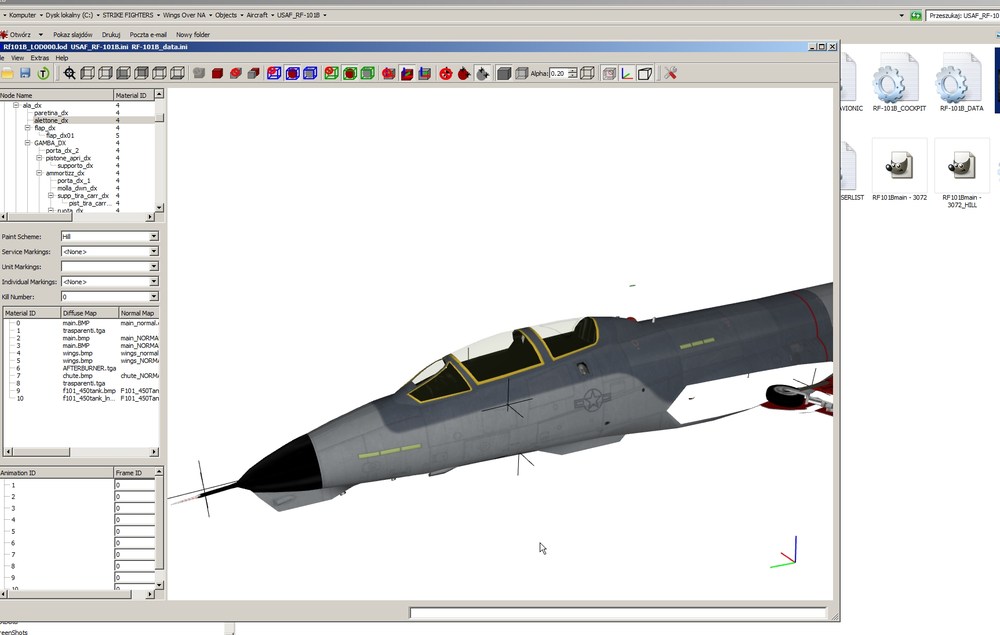This screenshot has width=1000, height=635.
Task: Open RF-101B_COCKPIT file in Explorer window
Action: pyautogui.click(x=899, y=84)
